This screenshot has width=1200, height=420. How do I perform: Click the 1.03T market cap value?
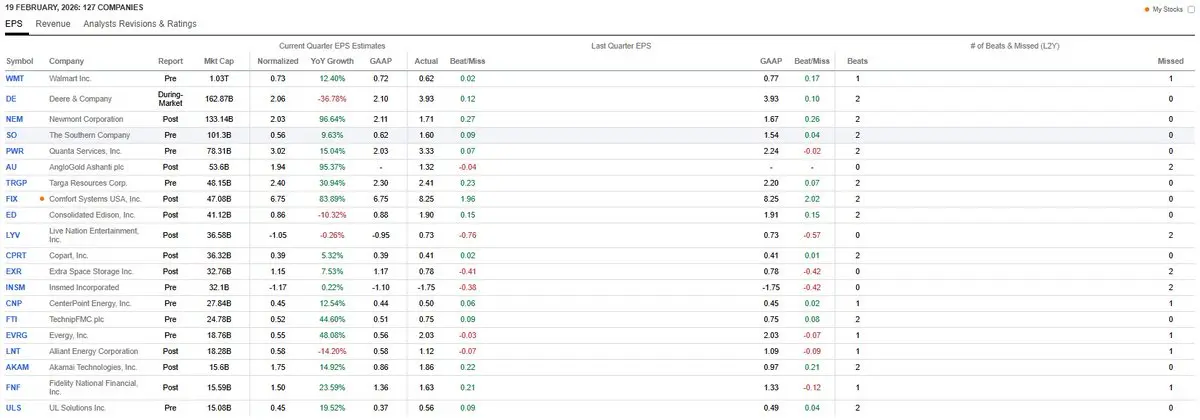click(x=218, y=78)
